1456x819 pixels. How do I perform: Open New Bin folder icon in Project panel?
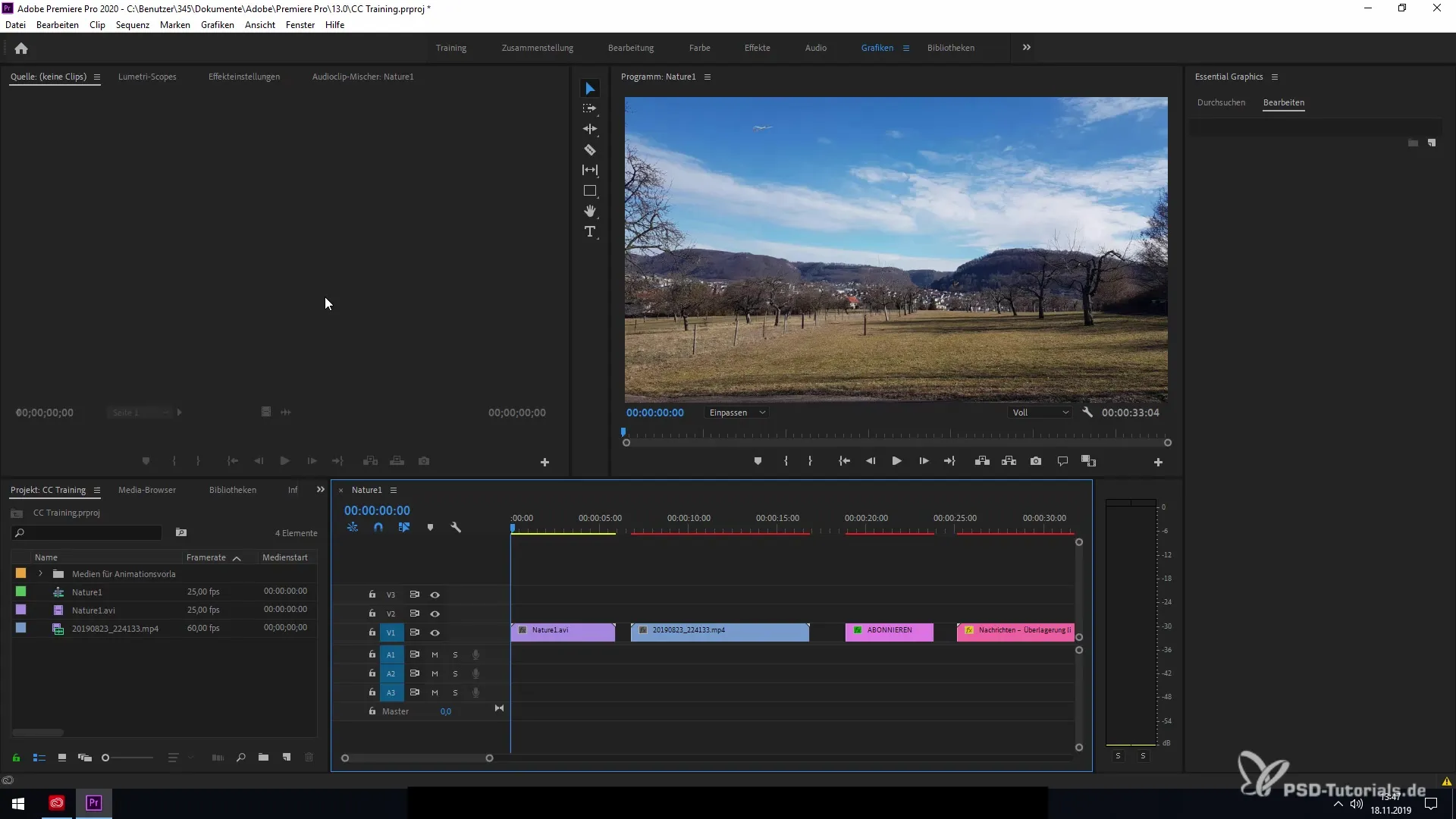pos(263,757)
